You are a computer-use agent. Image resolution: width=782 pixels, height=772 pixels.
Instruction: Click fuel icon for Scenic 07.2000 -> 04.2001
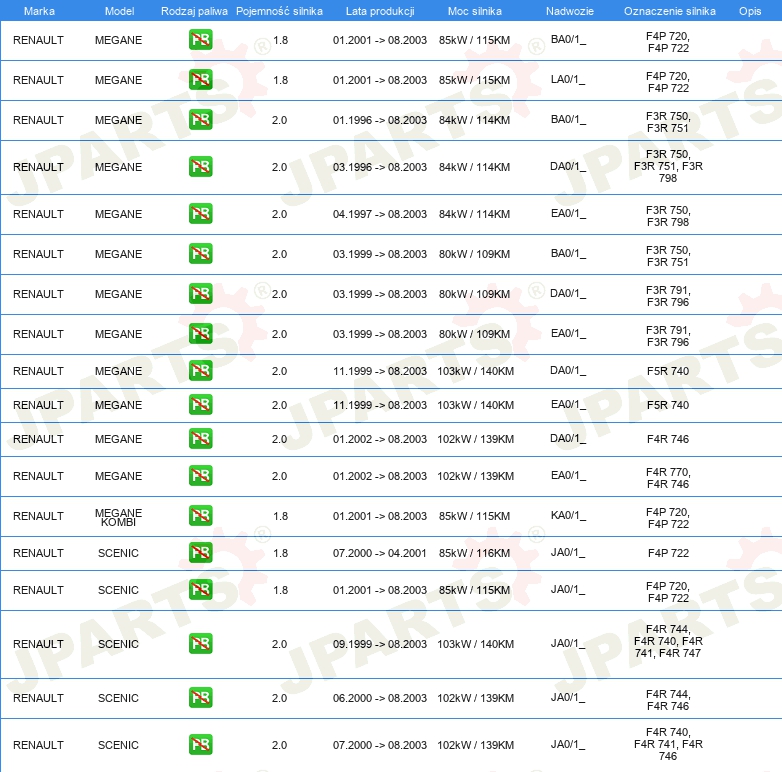click(200, 553)
